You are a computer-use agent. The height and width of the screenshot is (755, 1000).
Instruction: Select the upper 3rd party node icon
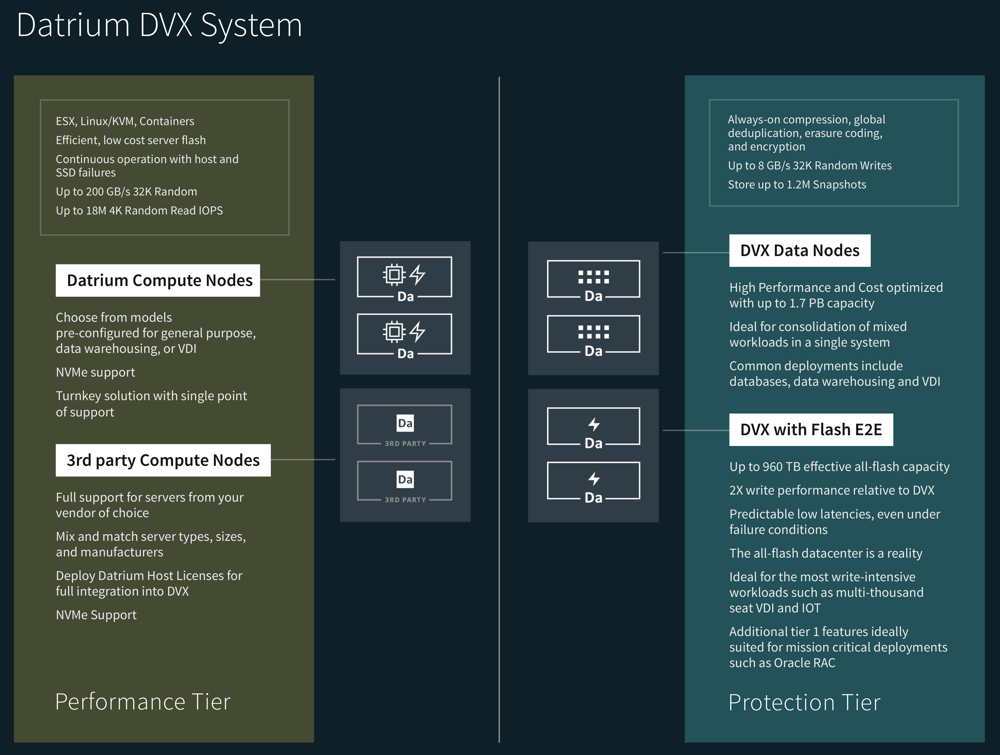pyautogui.click(x=404, y=425)
